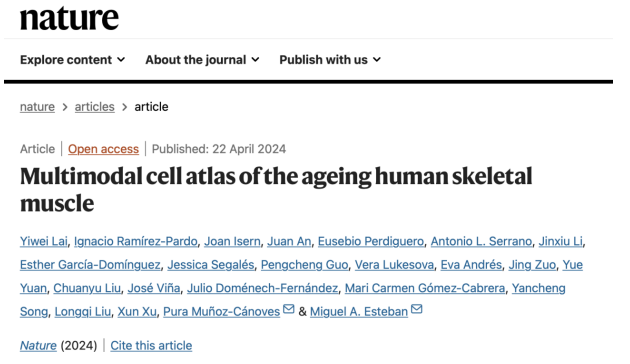Screen dimensions: 630x364
Task: Click the nature logo at top
Action: coord(69,18)
